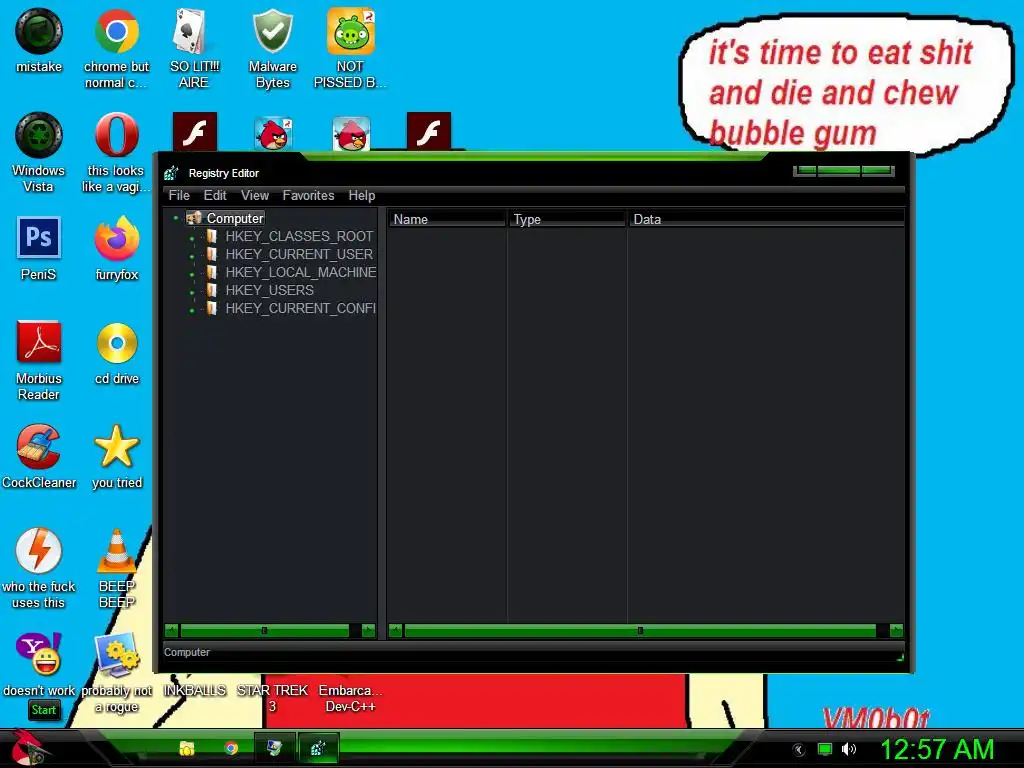Image resolution: width=1024 pixels, height=768 pixels.
Task: Click the volume speaker tray icon
Action: click(848, 749)
